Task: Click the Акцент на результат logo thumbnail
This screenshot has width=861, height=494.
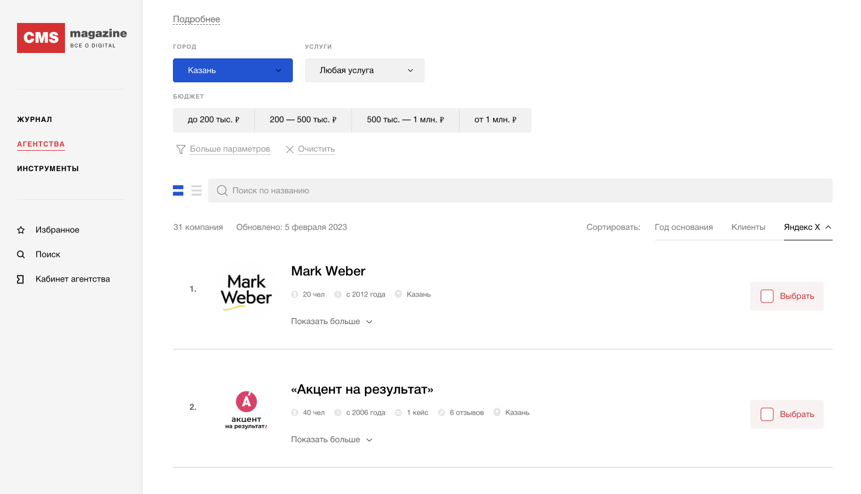Action: coord(246,409)
